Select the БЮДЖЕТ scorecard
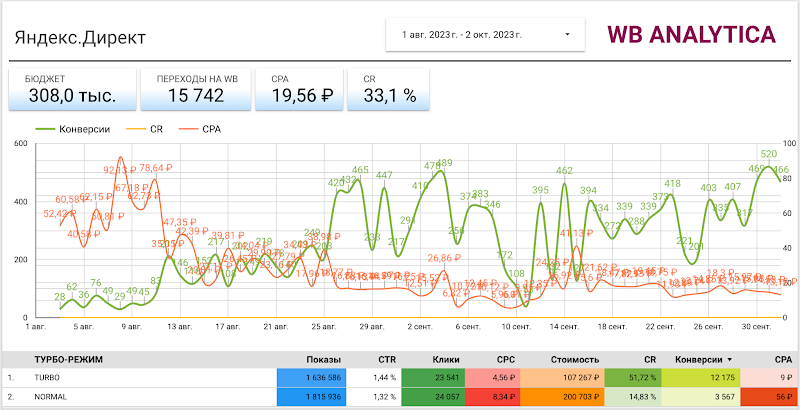Image resolution: width=800 pixels, height=410 pixels. coord(71,89)
